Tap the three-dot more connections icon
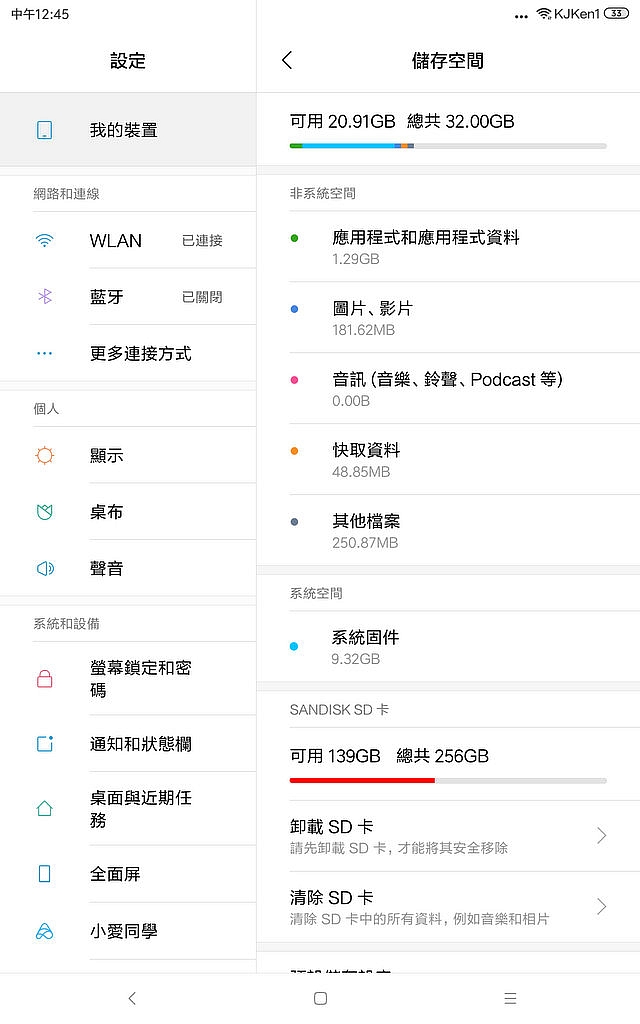This screenshot has width=640, height=1024. (44, 353)
